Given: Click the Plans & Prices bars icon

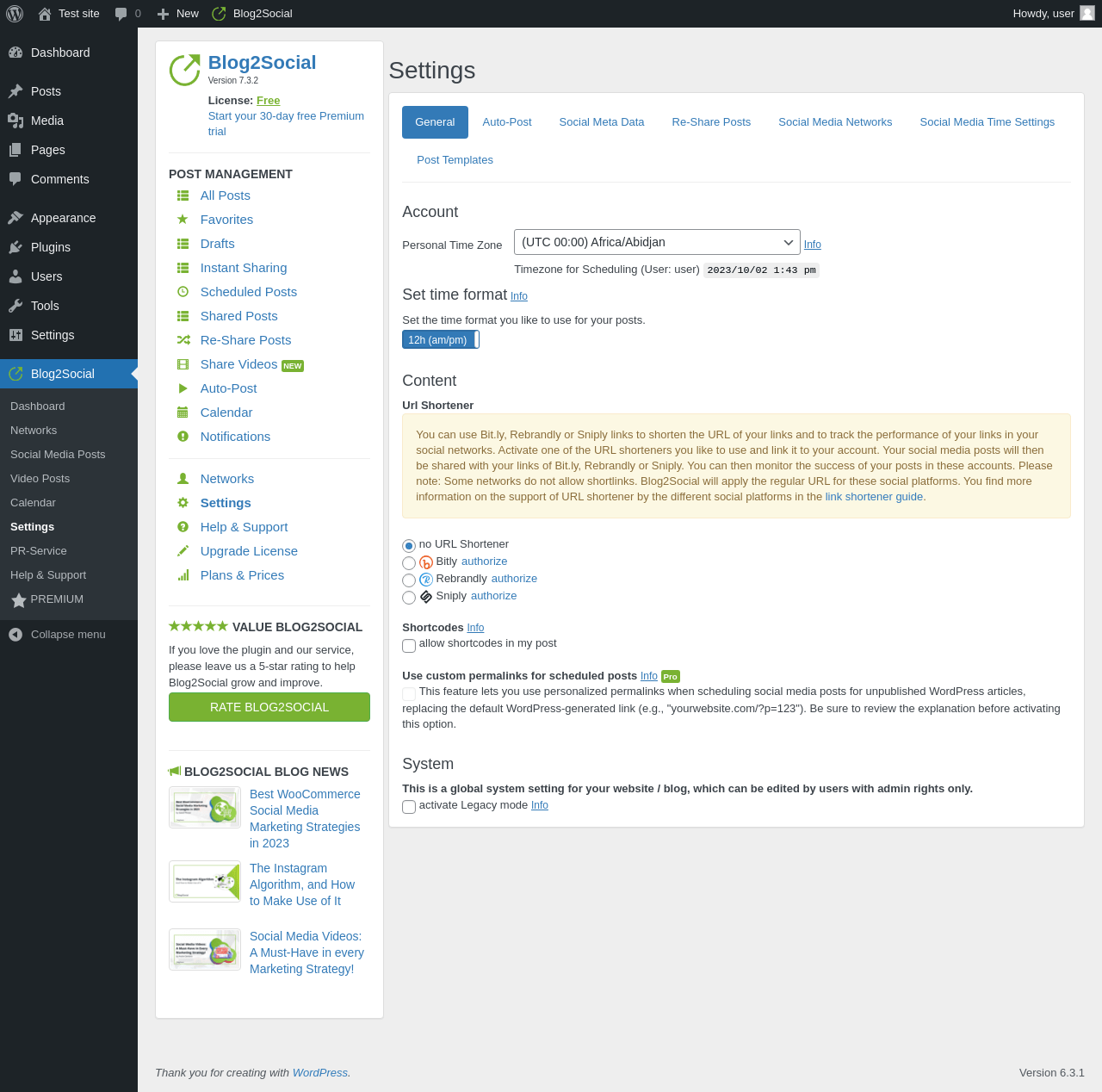Looking at the screenshot, I should pyautogui.click(x=183, y=575).
